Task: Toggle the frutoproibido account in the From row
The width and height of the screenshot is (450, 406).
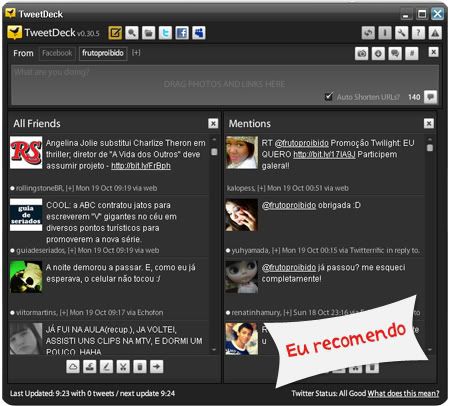Action: [x=103, y=53]
